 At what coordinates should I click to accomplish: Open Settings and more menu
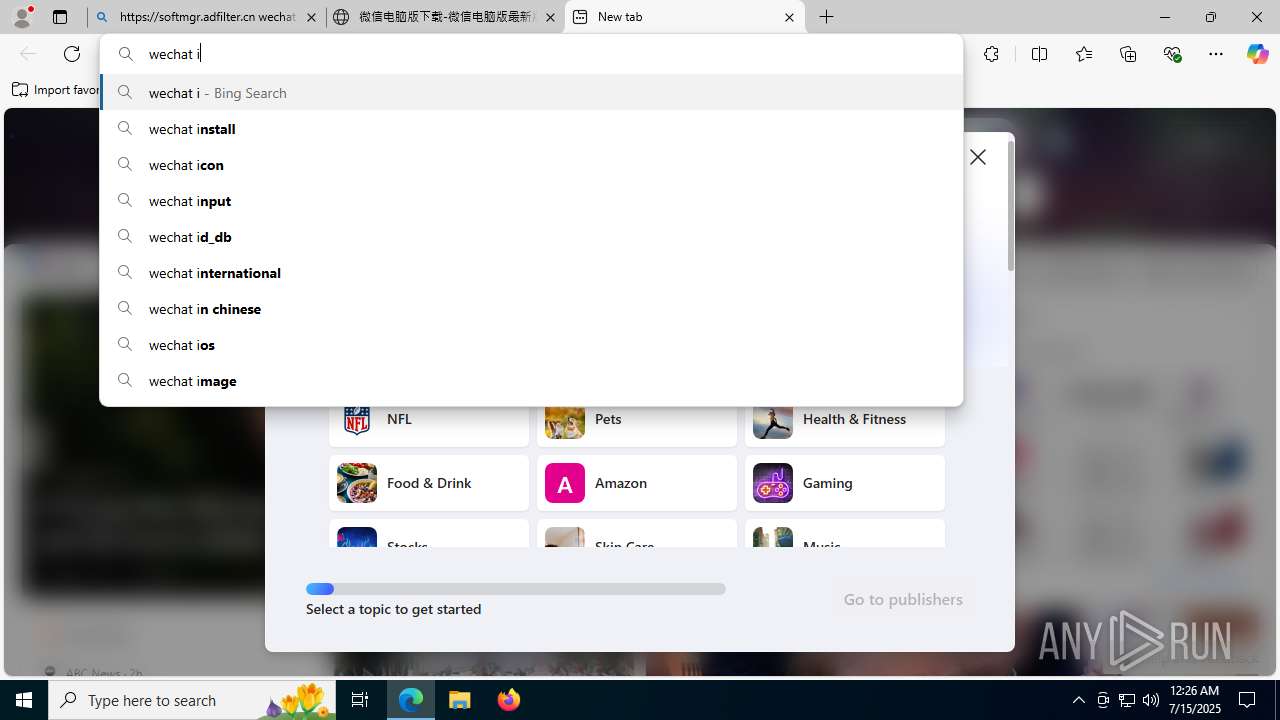point(1216,54)
